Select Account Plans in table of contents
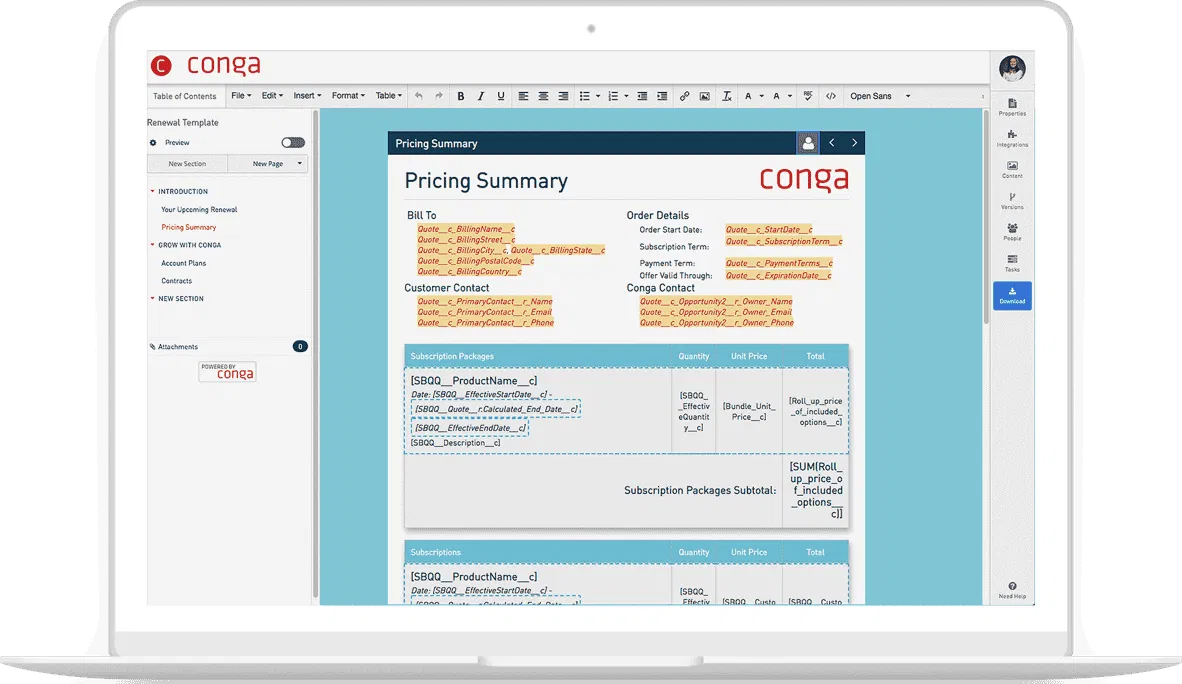Screen dimensions: 1182x684 pyautogui.click(x=184, y=263)
